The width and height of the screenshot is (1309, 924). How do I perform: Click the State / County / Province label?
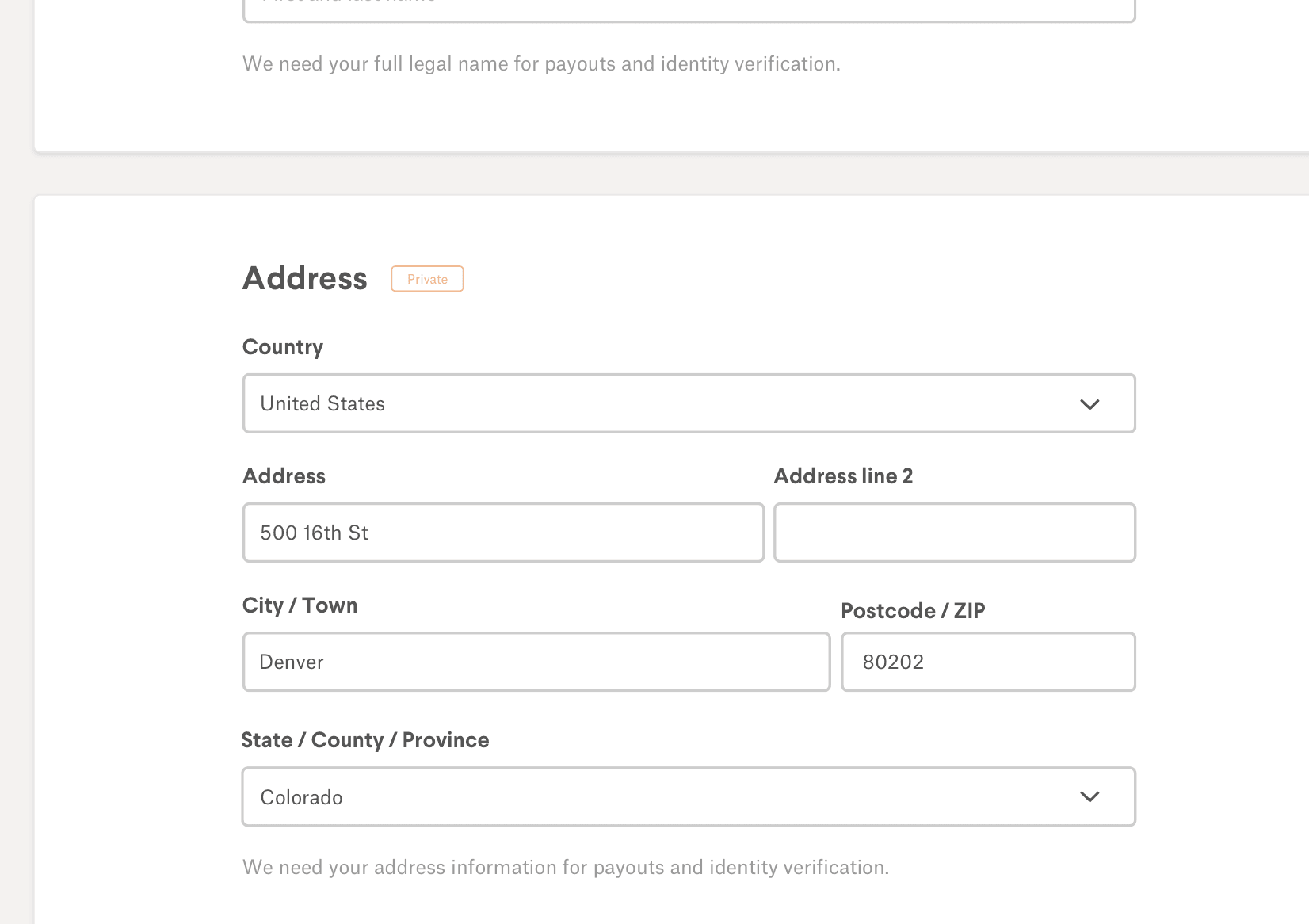[x=365, y=739]
